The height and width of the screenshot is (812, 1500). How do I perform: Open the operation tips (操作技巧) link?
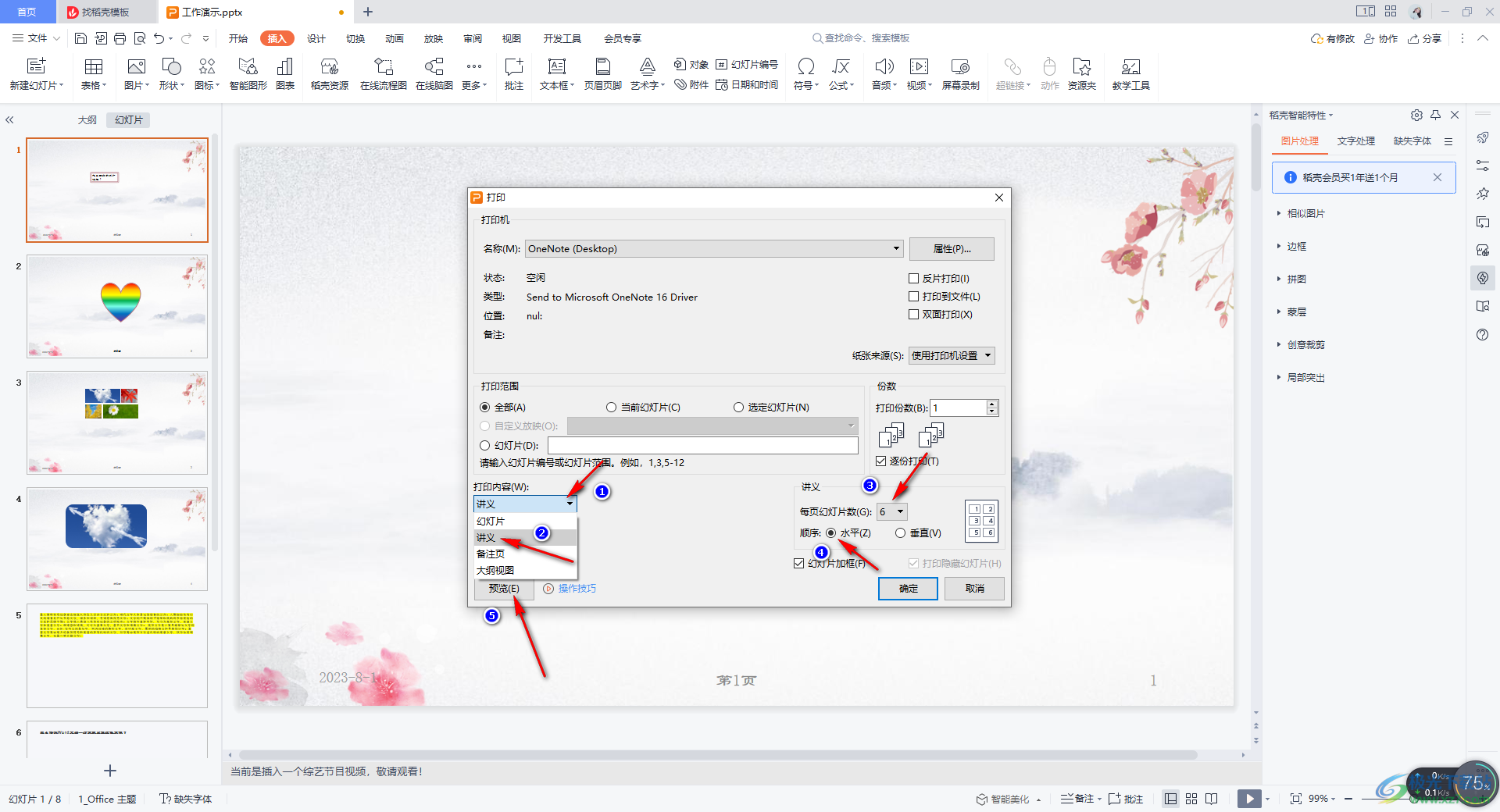point(577,589)
